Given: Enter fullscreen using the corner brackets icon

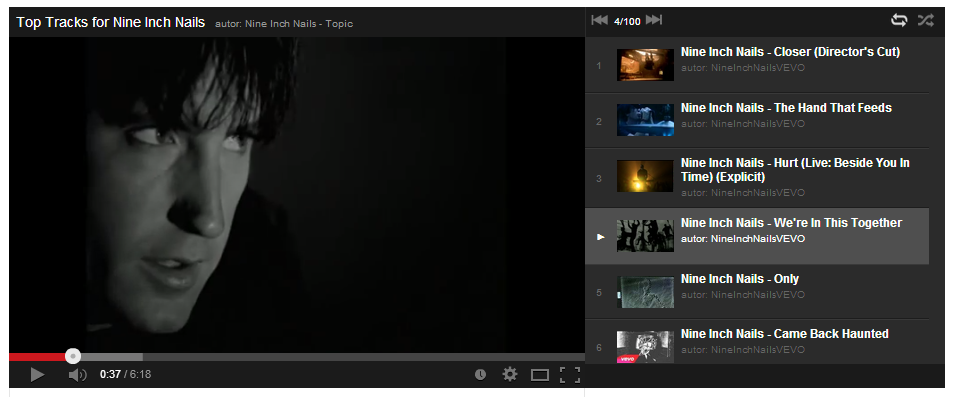Looking at the screenshot, I should 569,375.
